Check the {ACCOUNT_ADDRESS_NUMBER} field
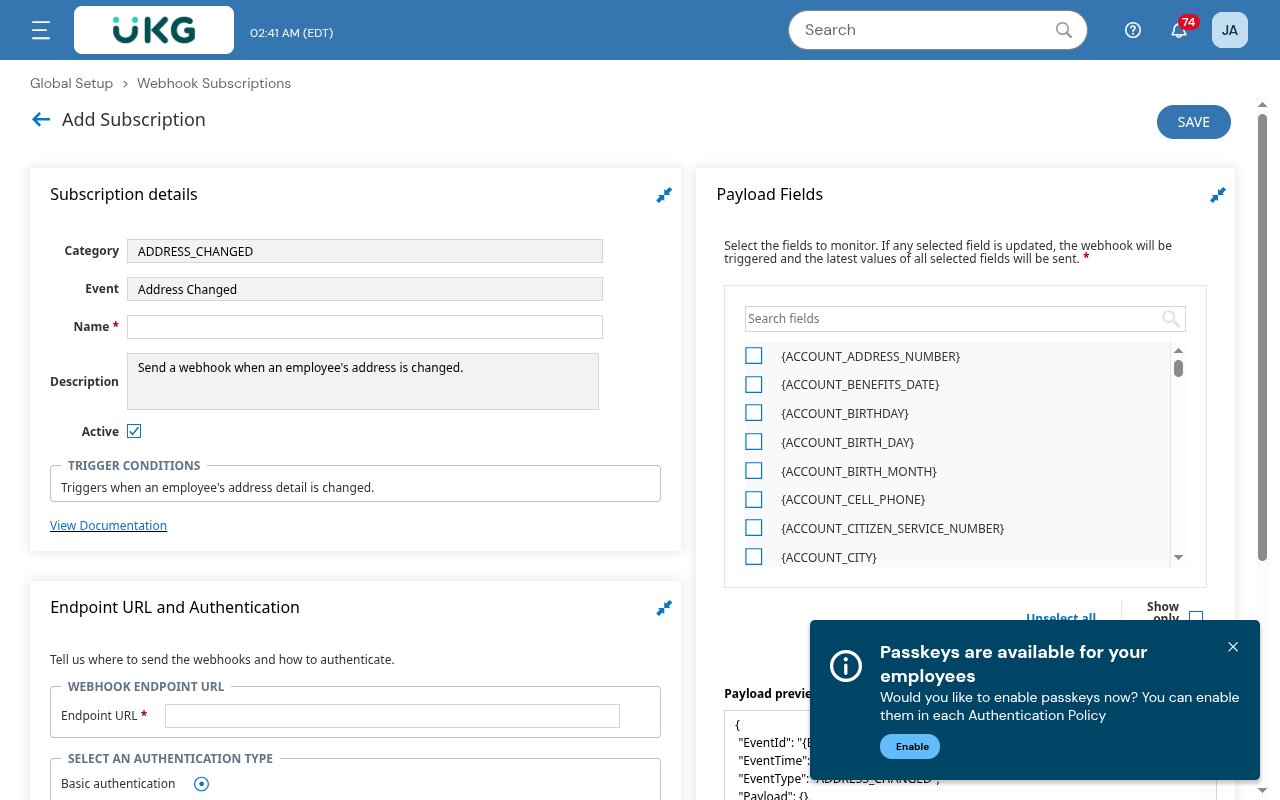The height and width of the screenshot is (800, 1280). 754,356
